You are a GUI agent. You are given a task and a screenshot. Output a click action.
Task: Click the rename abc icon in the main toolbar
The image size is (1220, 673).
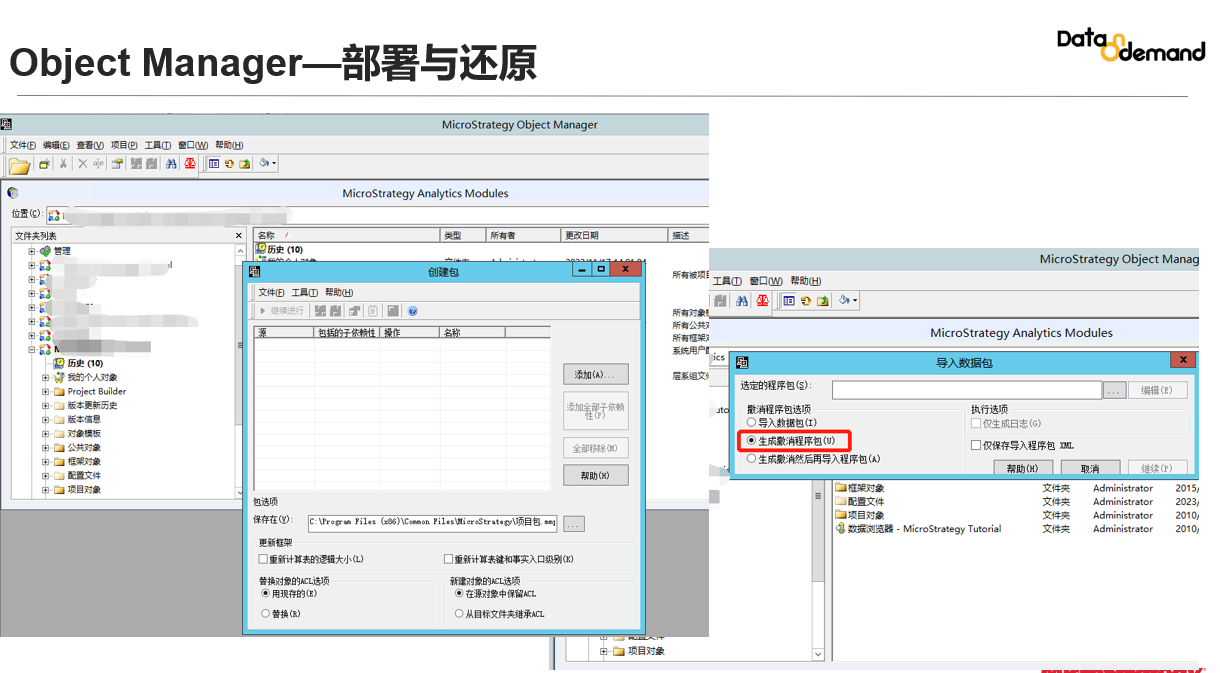[x=98, y=164]
